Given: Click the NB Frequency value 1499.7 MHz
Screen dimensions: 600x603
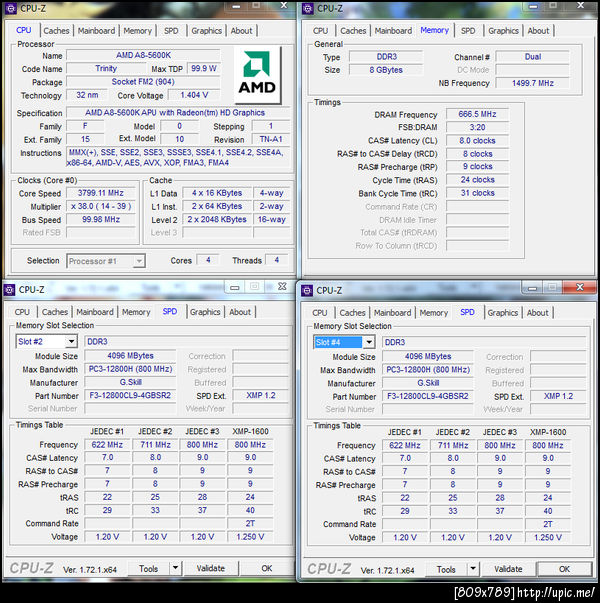Looking at the screenshot, I should [x=533, y=83].
